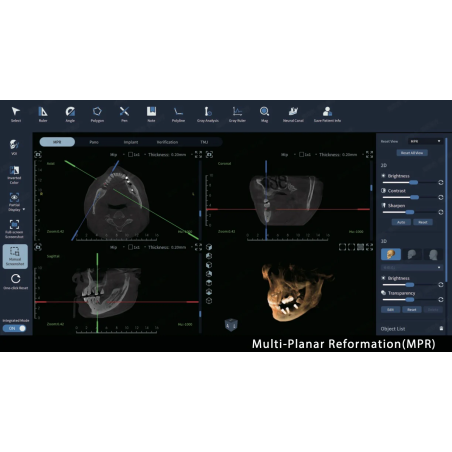The width and height of the screenshot is (452, 452).
Task: Reset the Contrast slider value
Action: [x=441, y=197]
